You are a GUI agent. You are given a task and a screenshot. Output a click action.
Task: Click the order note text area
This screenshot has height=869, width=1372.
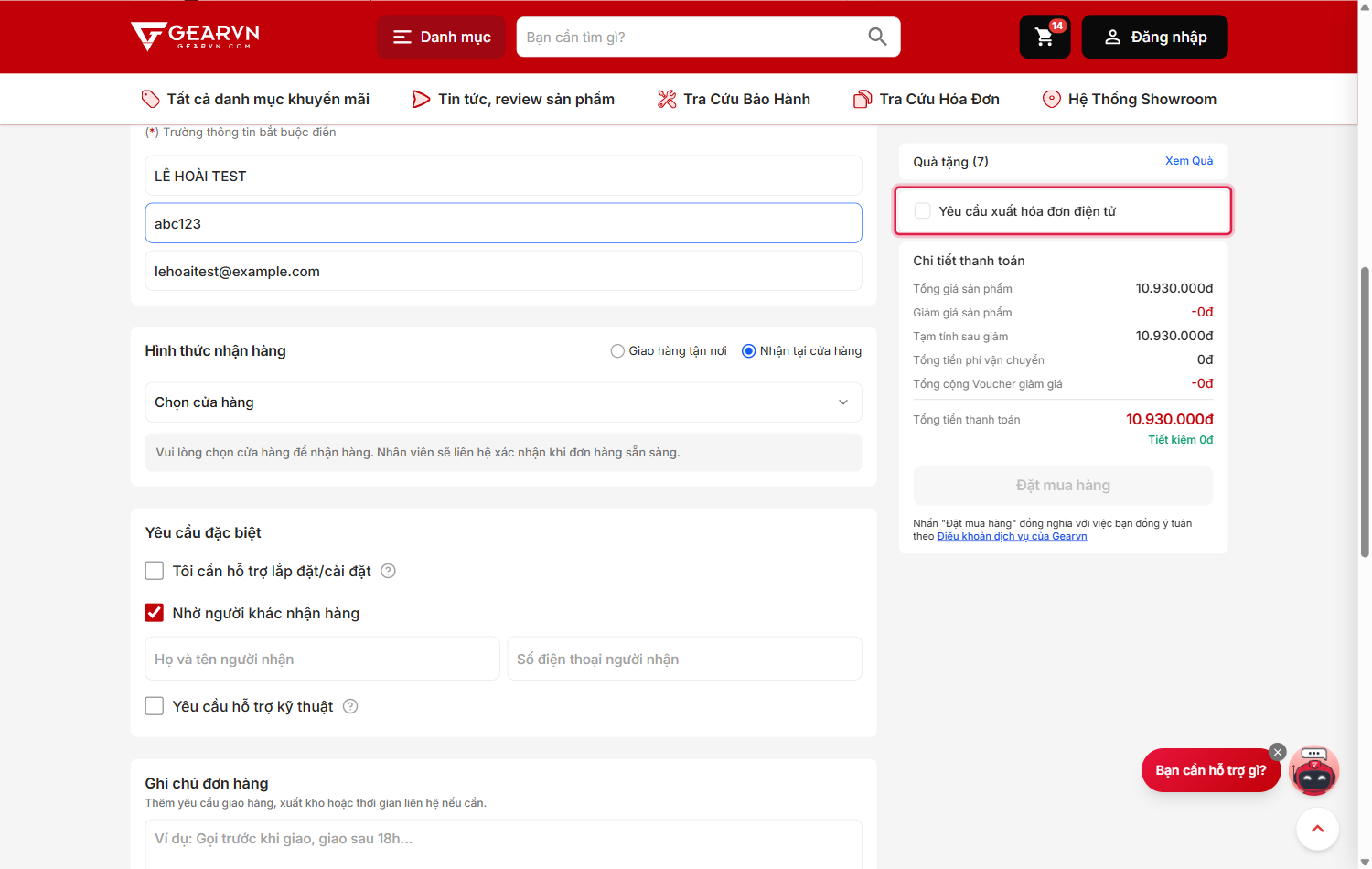(x=503, y=843)
